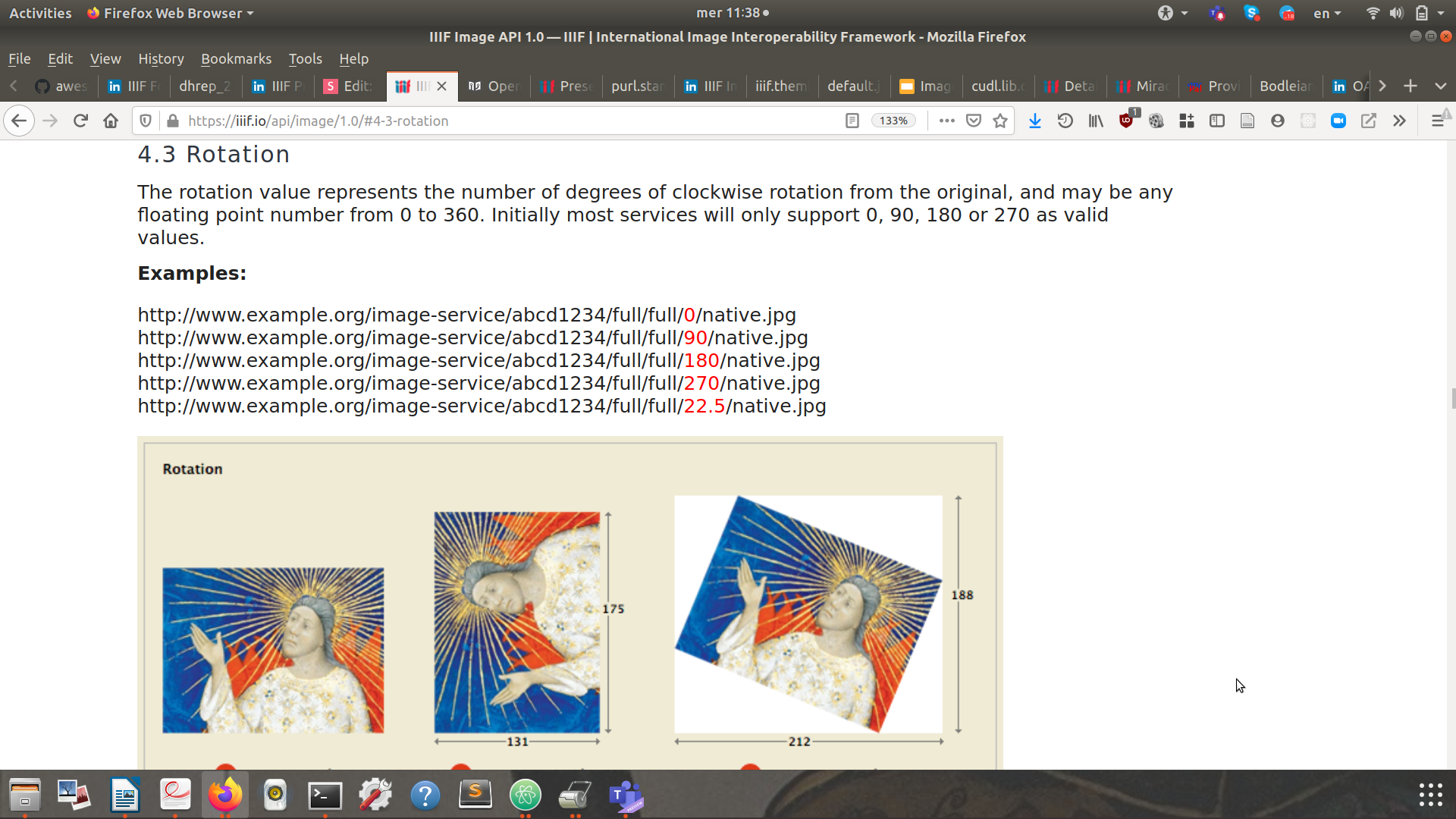Switch to the iiif.them tab
The width and height of the screenshot is (1456, 819).
[781, 86]
